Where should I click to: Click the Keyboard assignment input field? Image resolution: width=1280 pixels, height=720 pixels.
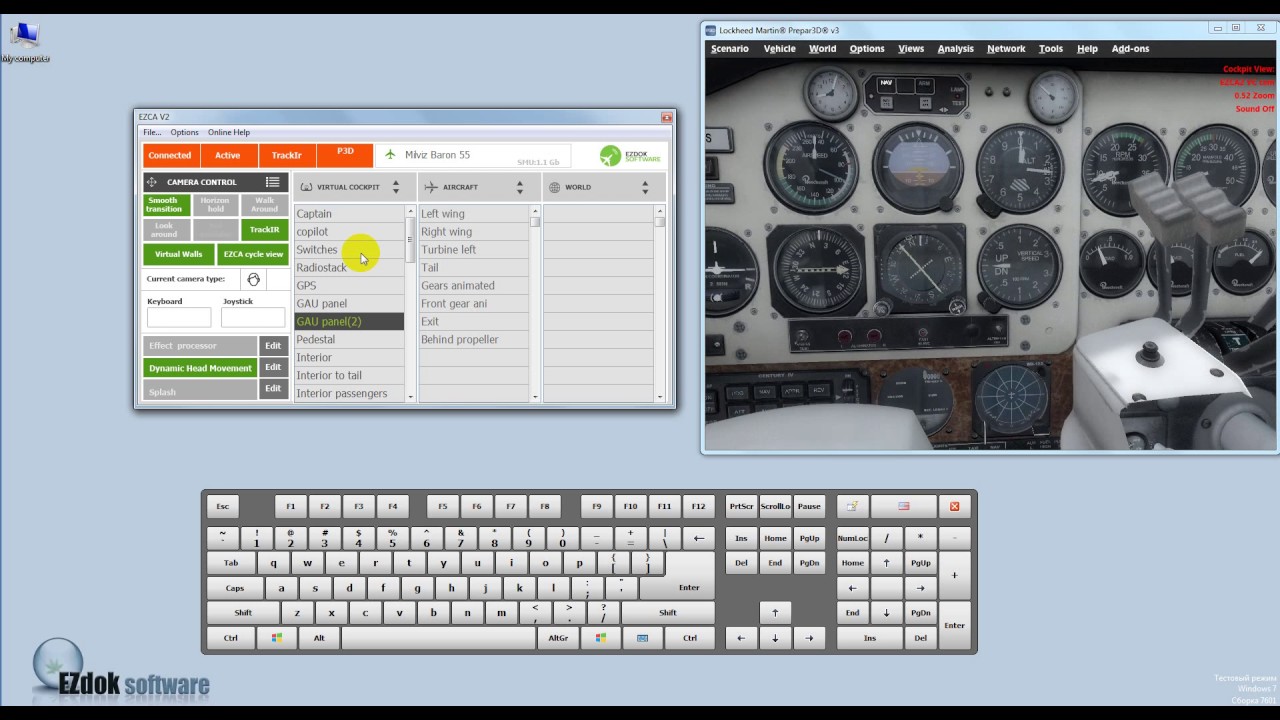[x=179, y=318]
